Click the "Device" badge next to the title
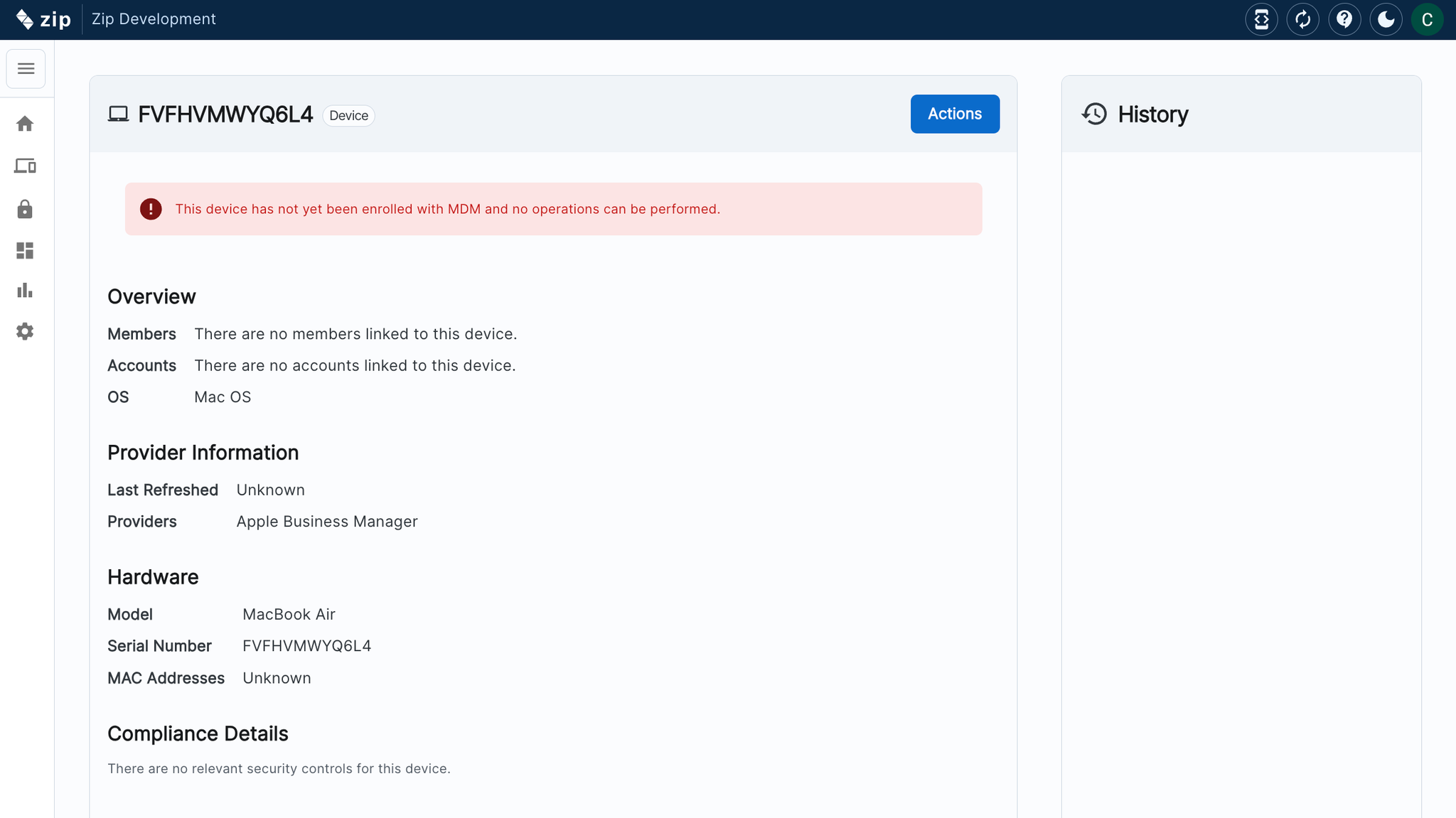This screenshot has width=1456, height=818. coord(348,116)
